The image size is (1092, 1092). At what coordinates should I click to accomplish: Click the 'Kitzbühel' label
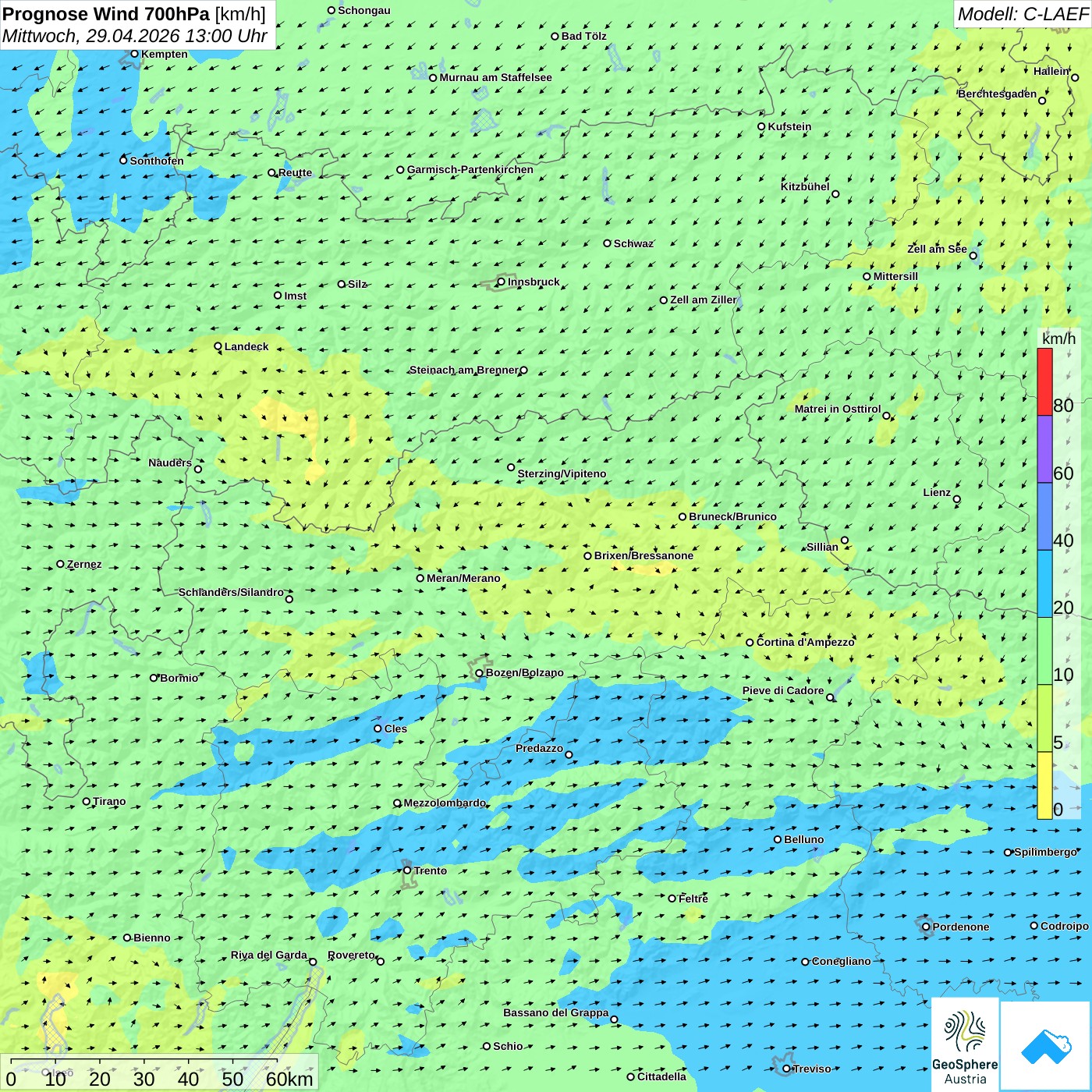(x=805, y=186)
